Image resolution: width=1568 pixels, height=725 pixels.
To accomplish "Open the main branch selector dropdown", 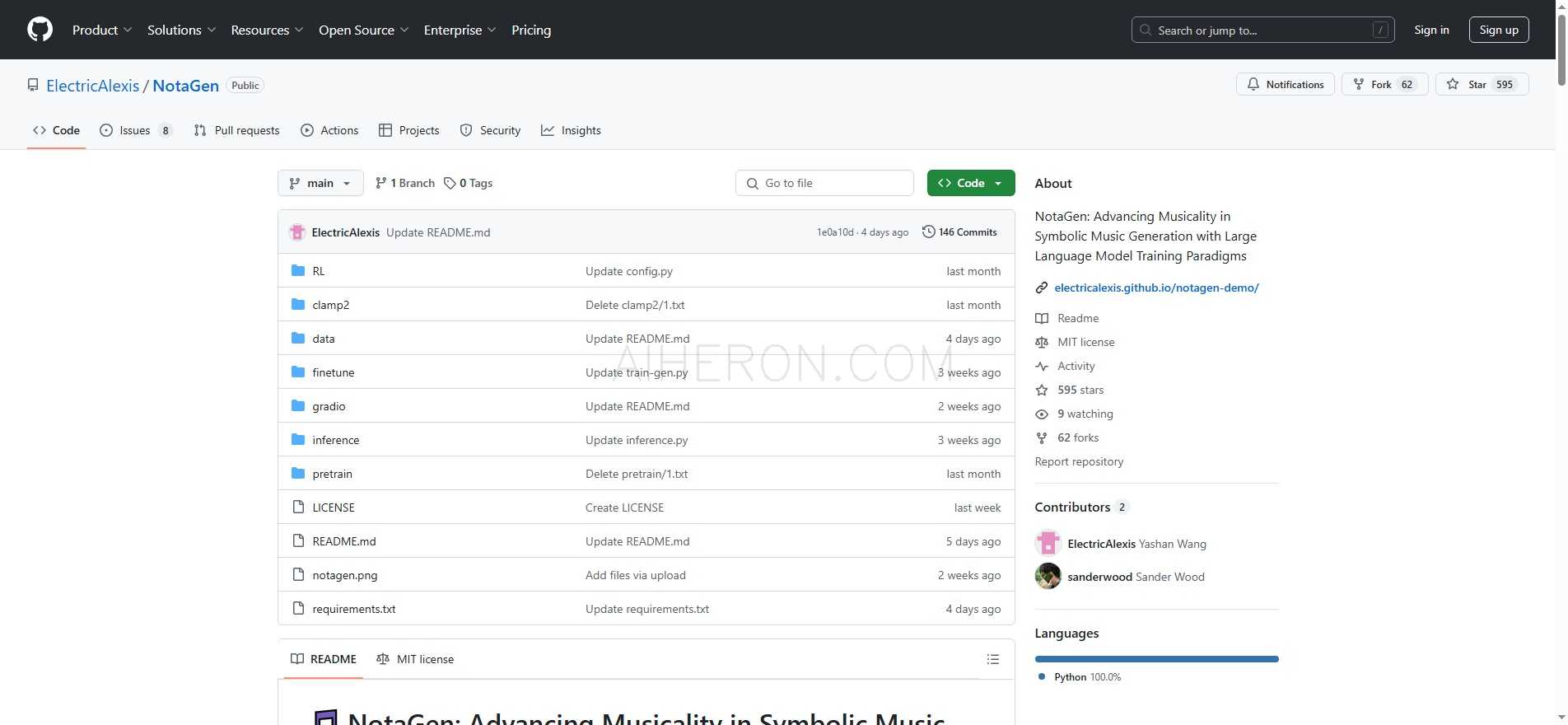I will [x=320, y=183].
